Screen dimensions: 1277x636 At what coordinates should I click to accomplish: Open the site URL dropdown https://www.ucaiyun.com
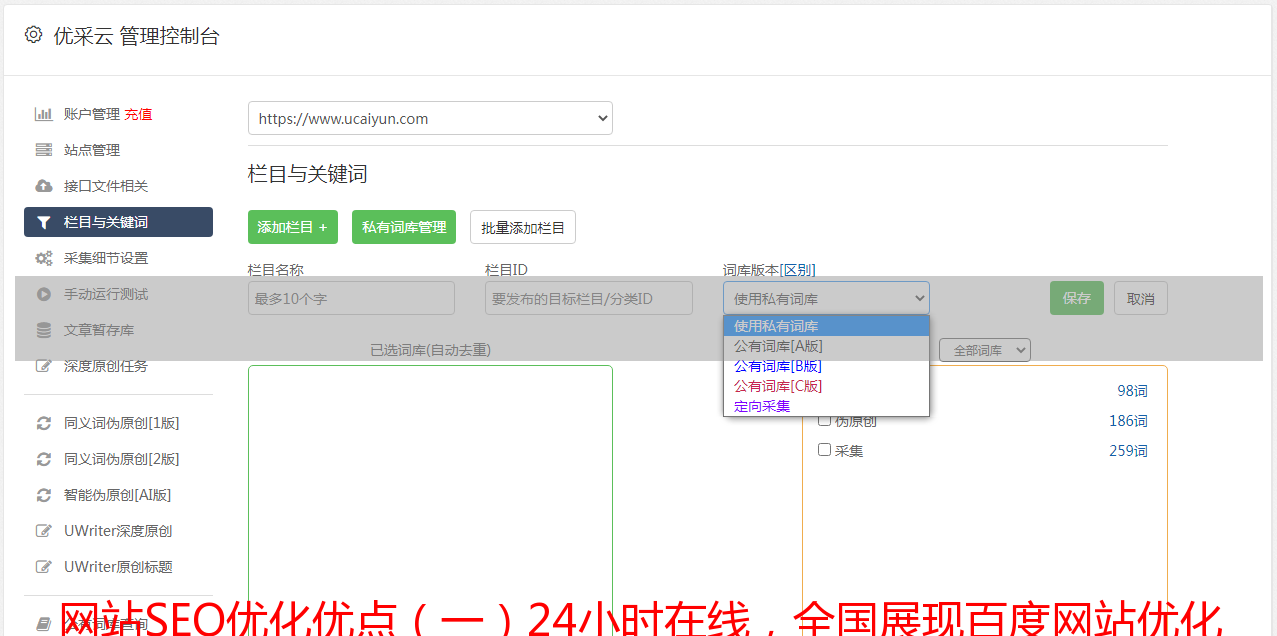coord(430,118)
